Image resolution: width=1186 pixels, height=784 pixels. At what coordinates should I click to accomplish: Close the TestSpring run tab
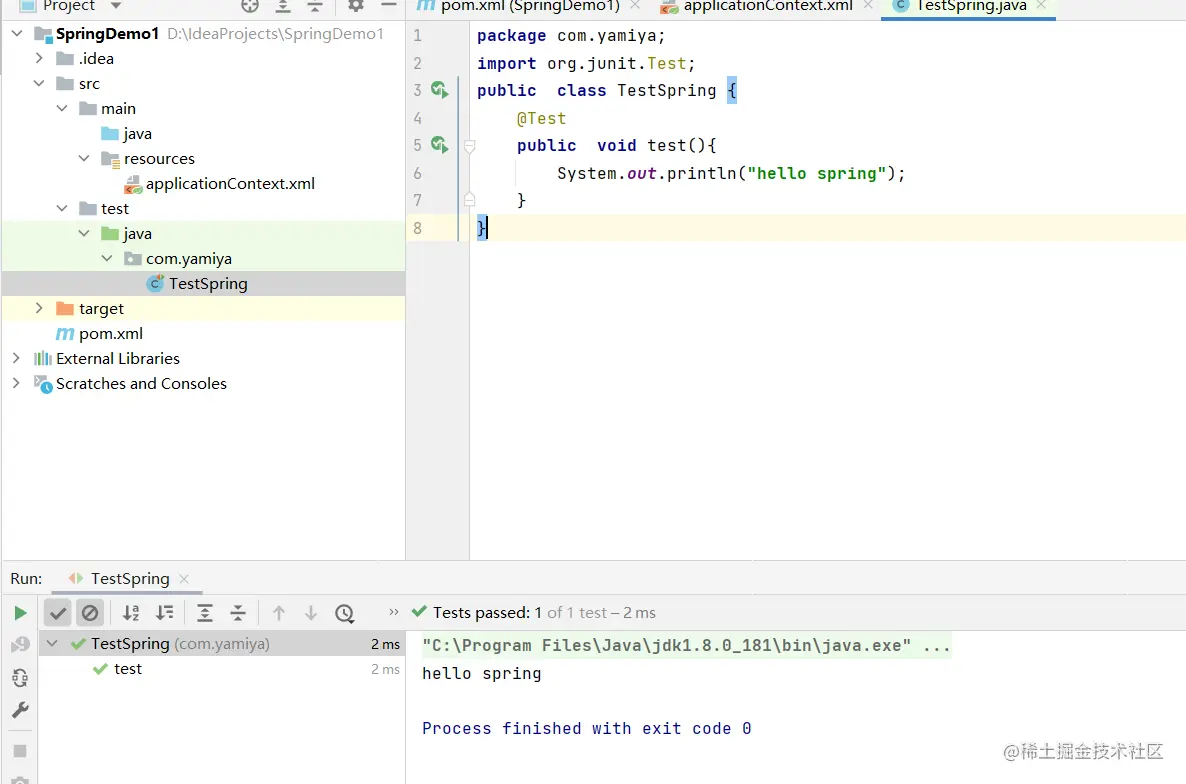point(184,579)
